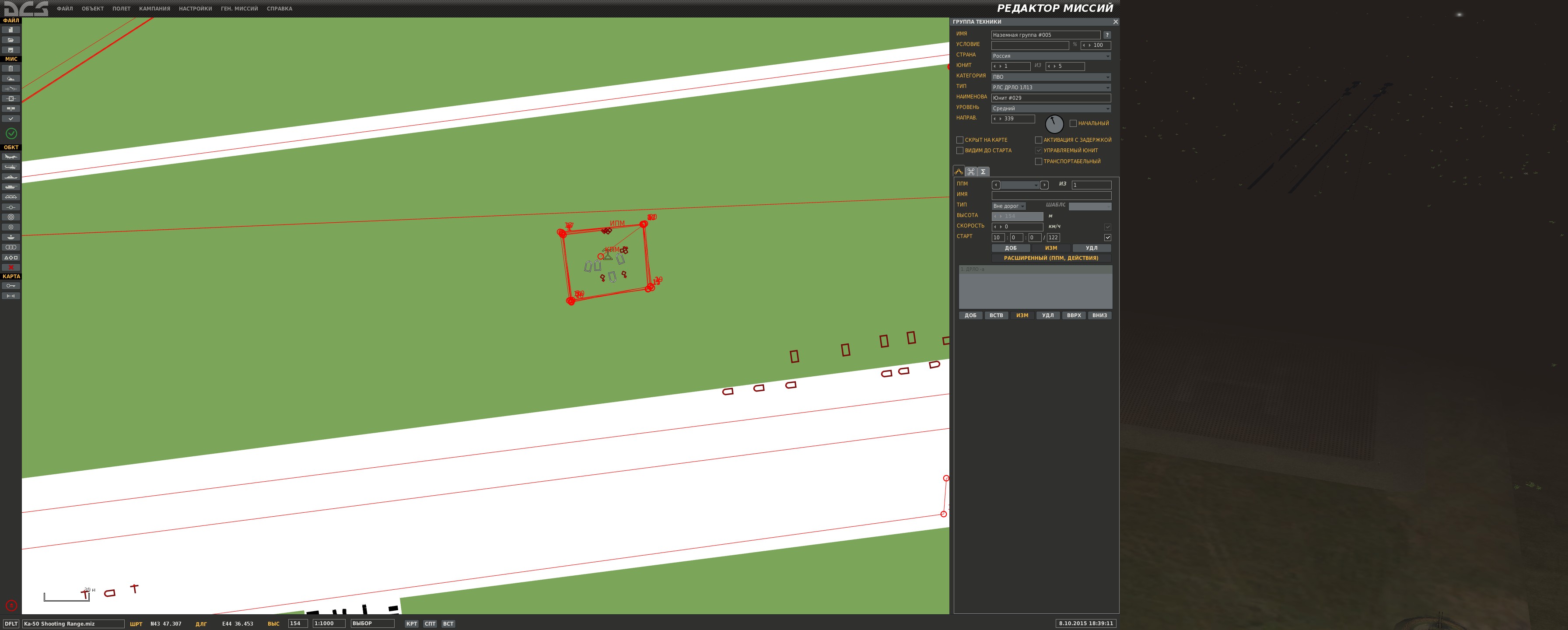The image size is (1568, 630).
Task: Open the НАСТРОЙКИ menu
Action: coord(196,8)
